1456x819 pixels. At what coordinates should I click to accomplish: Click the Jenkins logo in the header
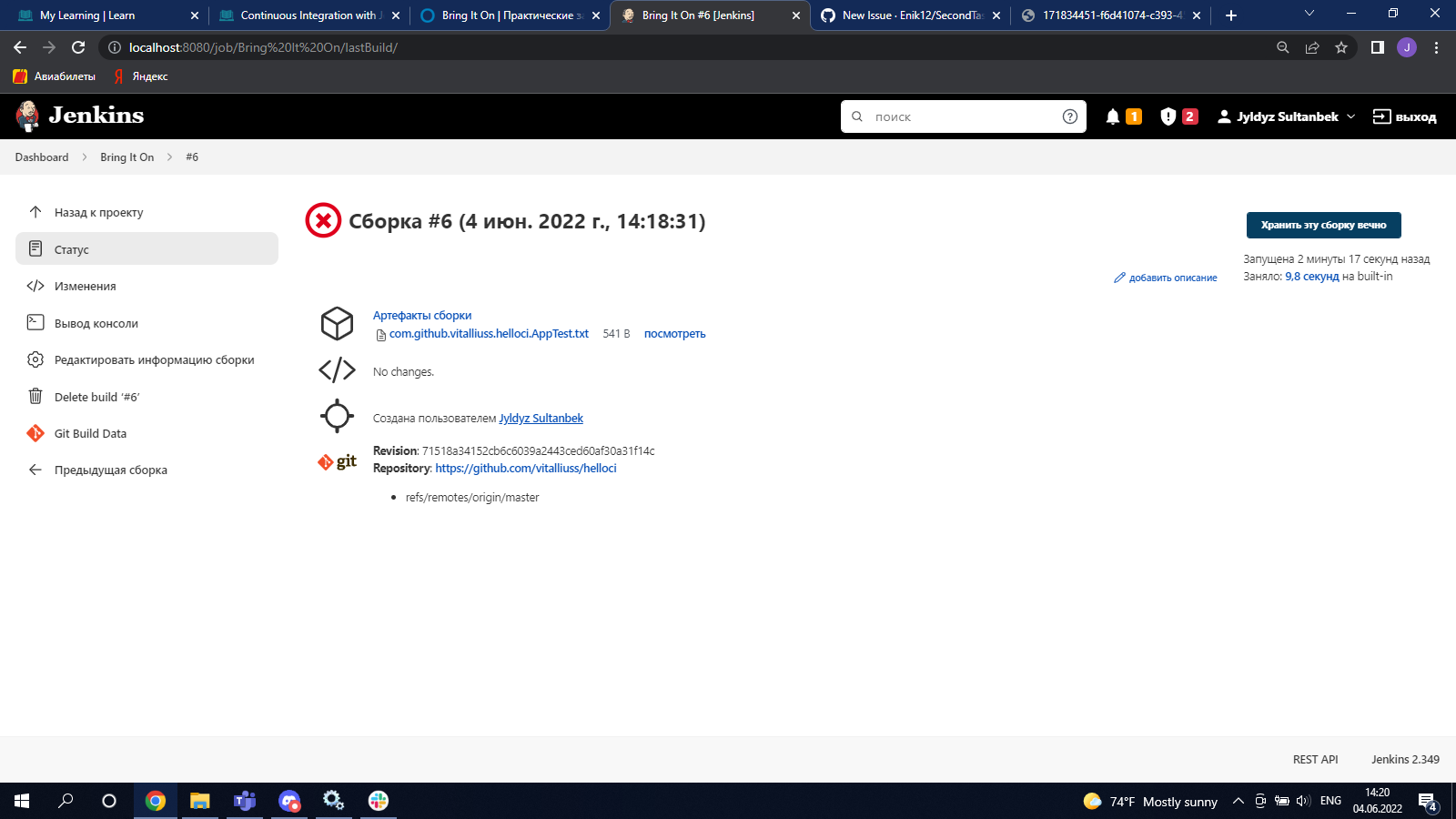[x=80, y=116]
